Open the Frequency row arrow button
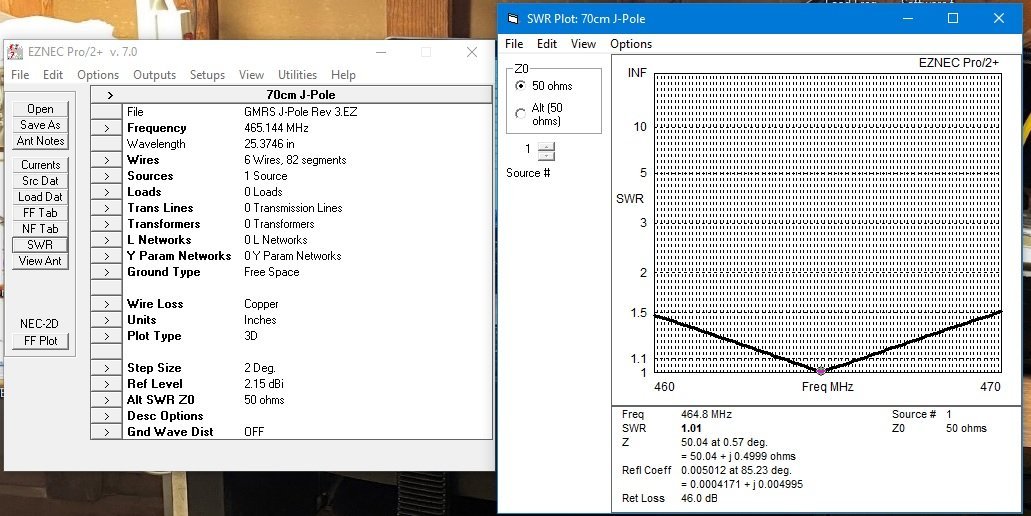The image size is (1031, 516). (106, 128)
